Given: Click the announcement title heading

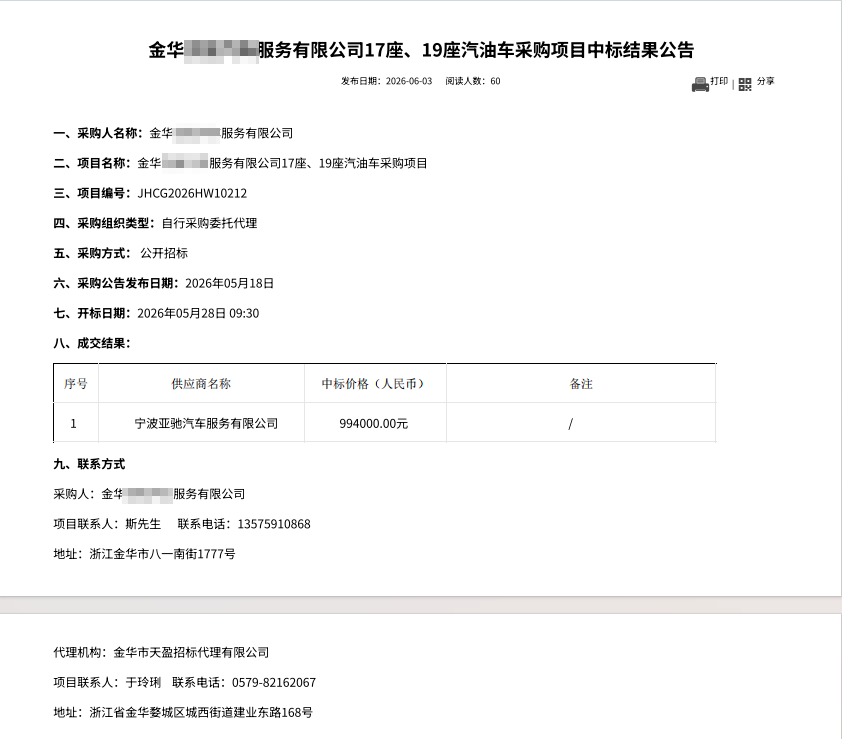Looking at the screenshot, I should [421, 50].
